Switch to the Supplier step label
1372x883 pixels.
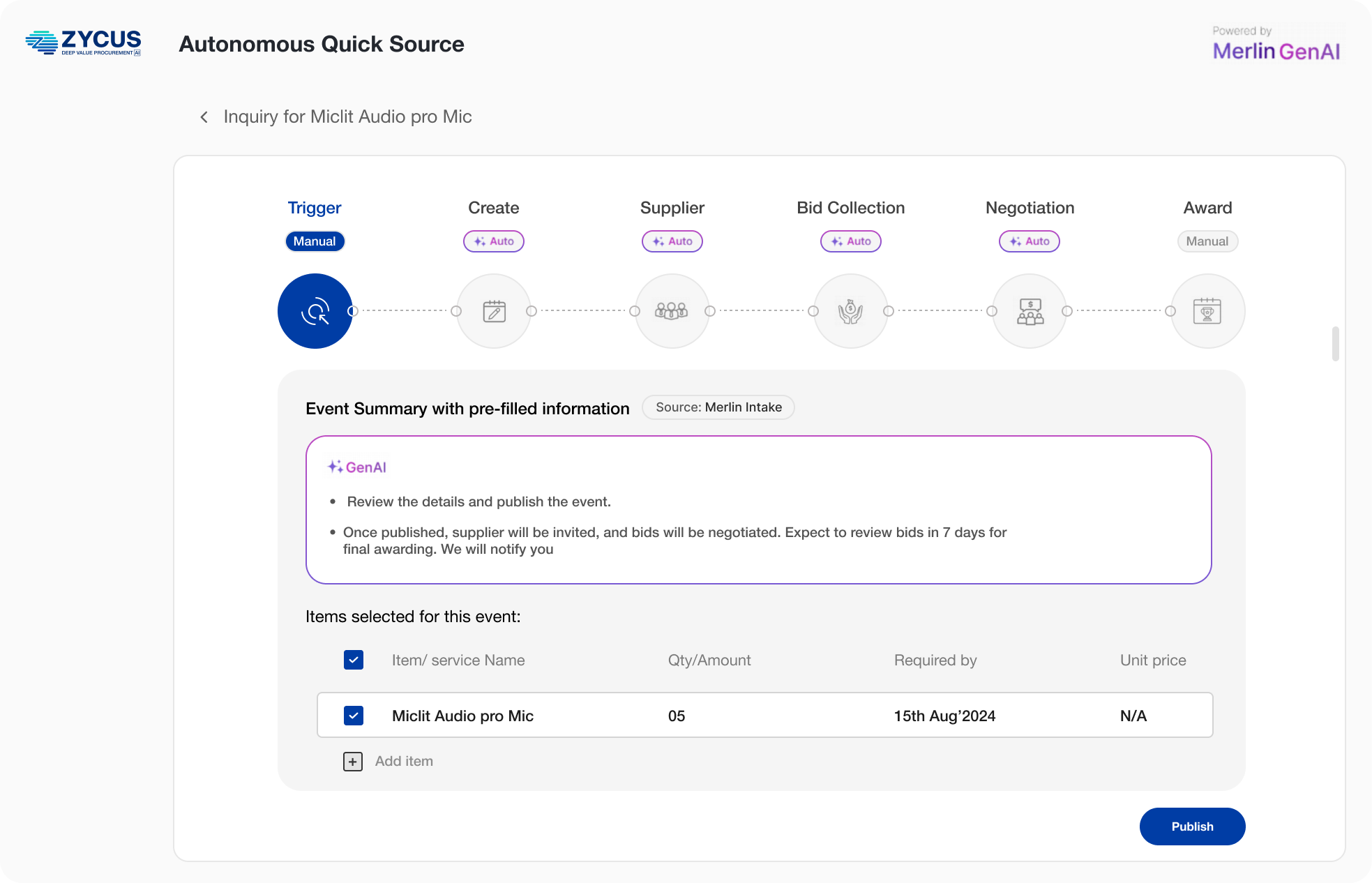(x=672, y=208)
